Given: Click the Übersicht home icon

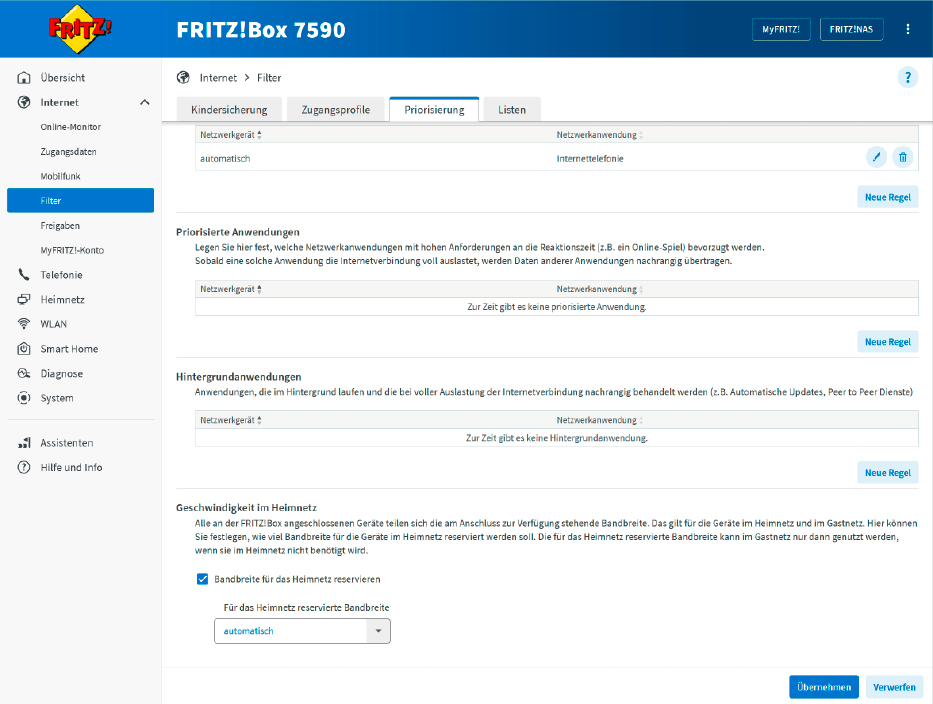Looking at the screenshot, I should (x=24, y=77).
